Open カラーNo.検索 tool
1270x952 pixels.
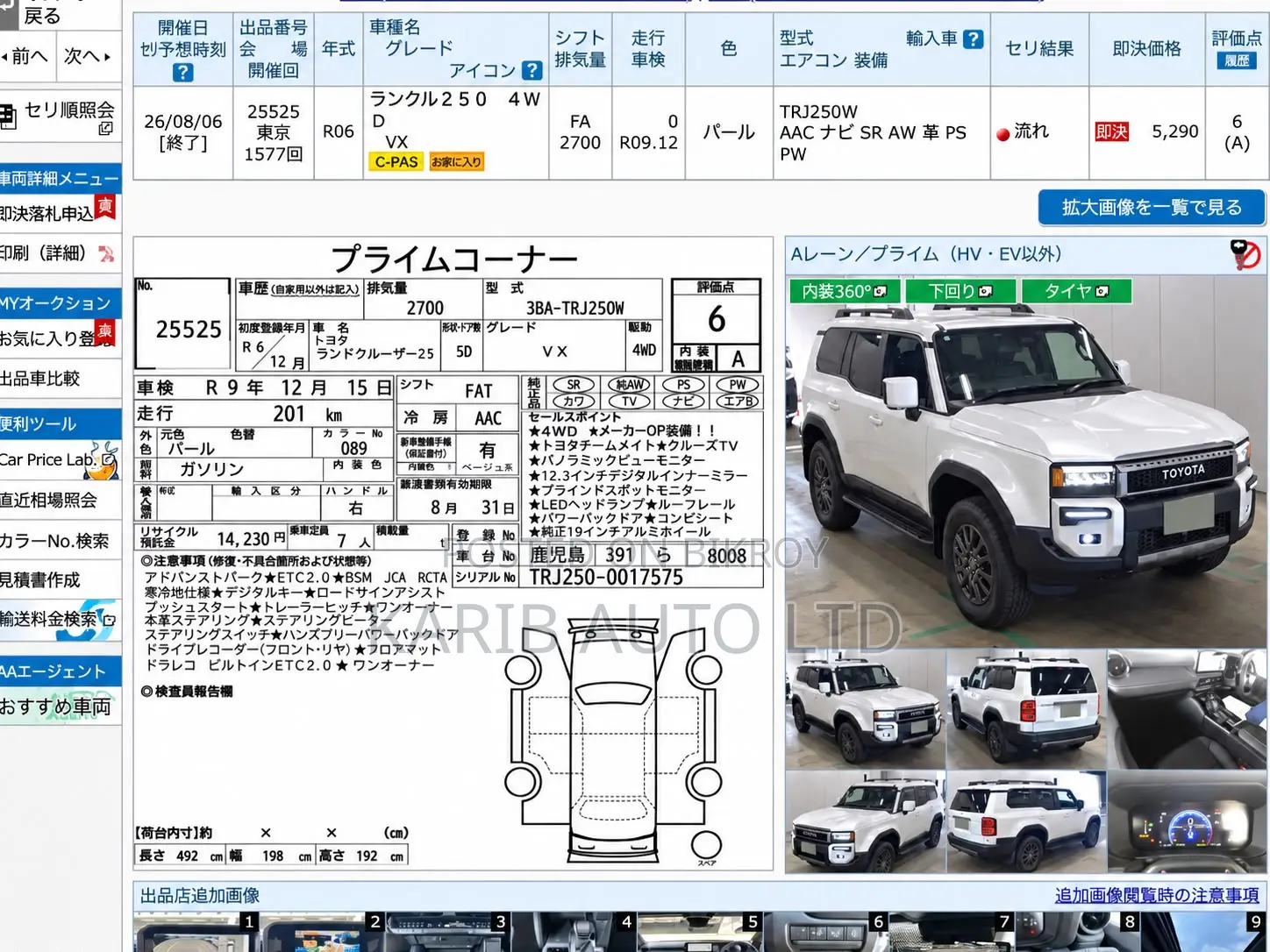coord(54,541)
